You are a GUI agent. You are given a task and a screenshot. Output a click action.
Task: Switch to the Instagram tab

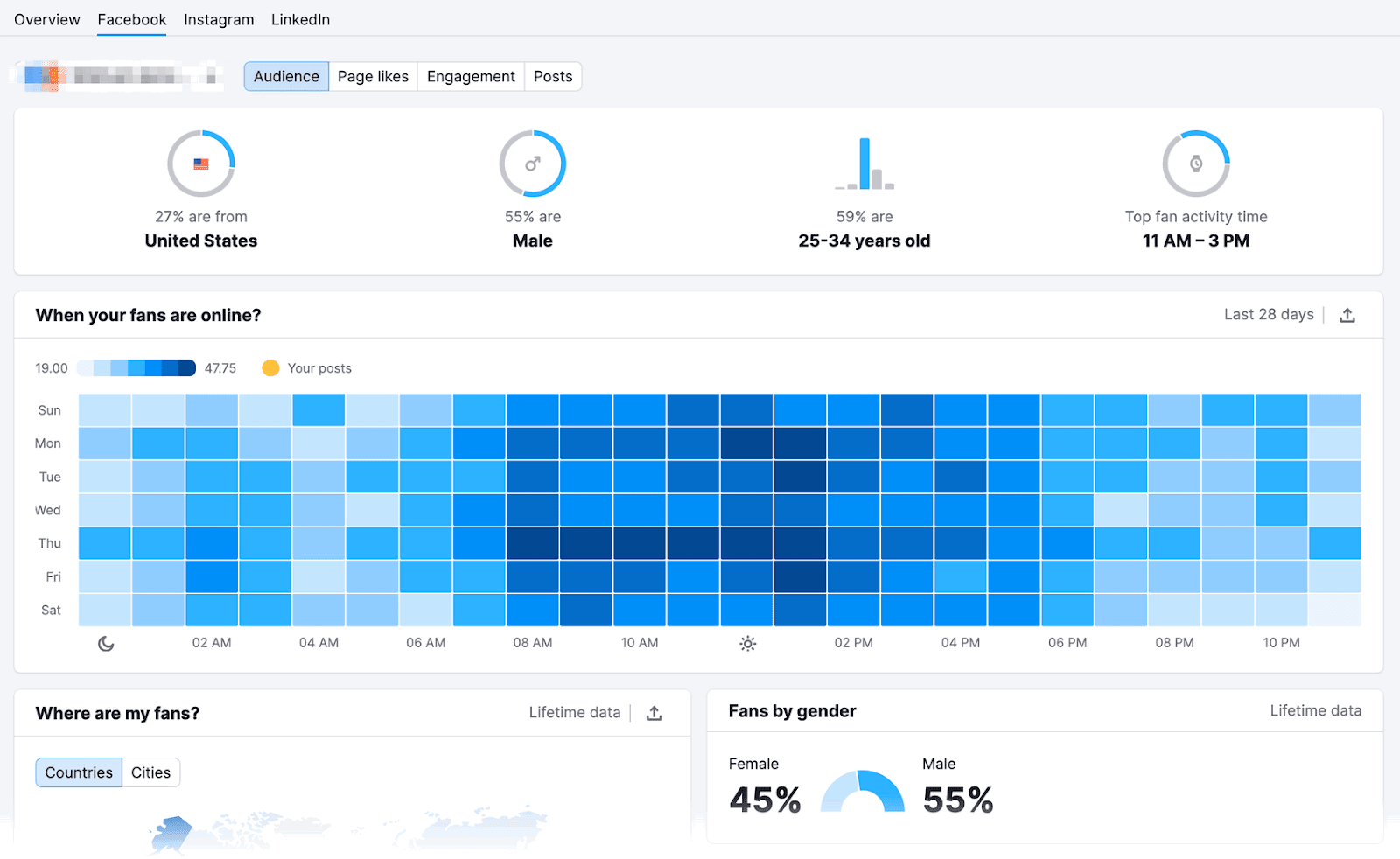(x=219, y=19)
